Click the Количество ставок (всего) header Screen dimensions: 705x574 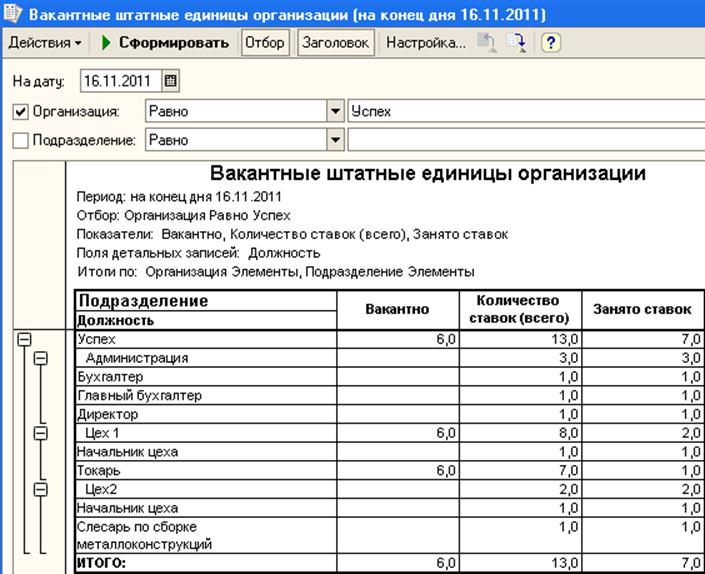pyautogui.click(x=520, y=310)
